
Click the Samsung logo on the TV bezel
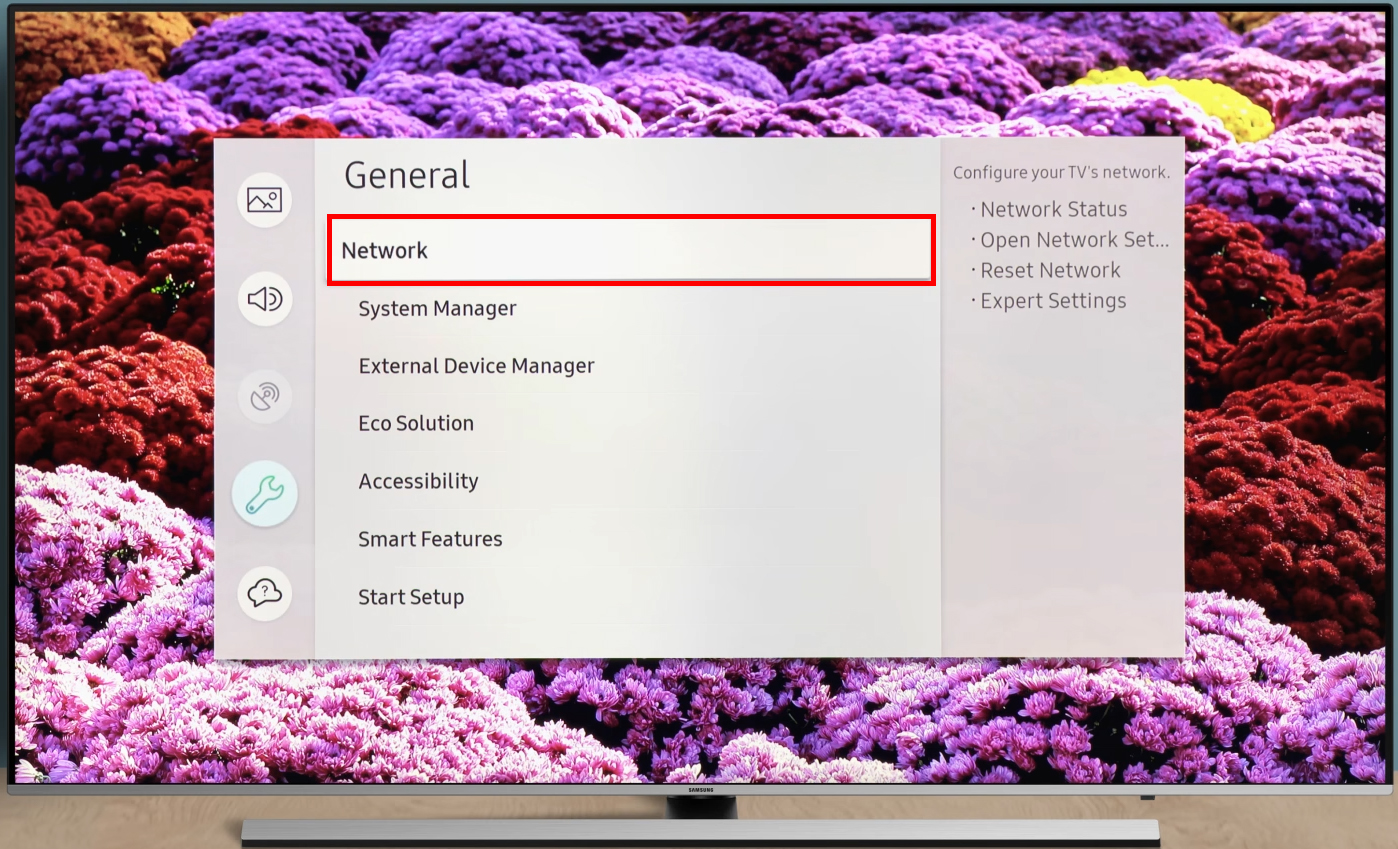pos(703,787)
